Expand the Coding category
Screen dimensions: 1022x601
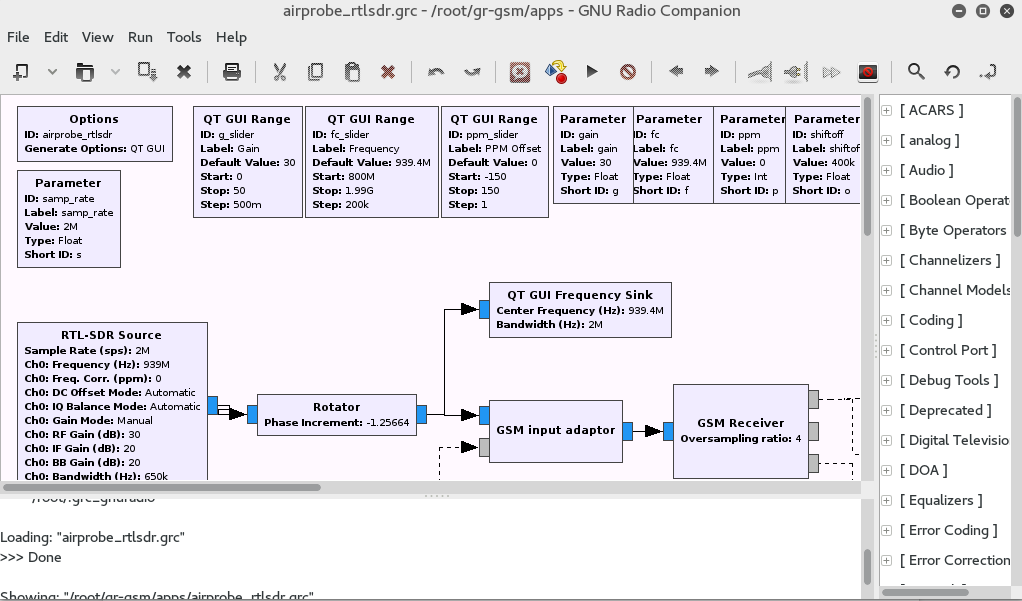click(x=886, y=321)
